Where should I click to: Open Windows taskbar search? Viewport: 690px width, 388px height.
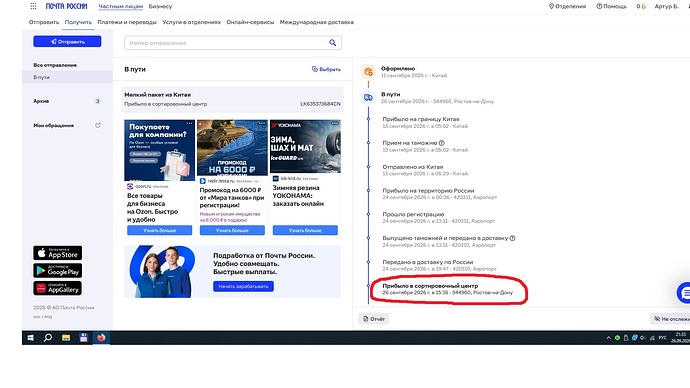[48, 338]
